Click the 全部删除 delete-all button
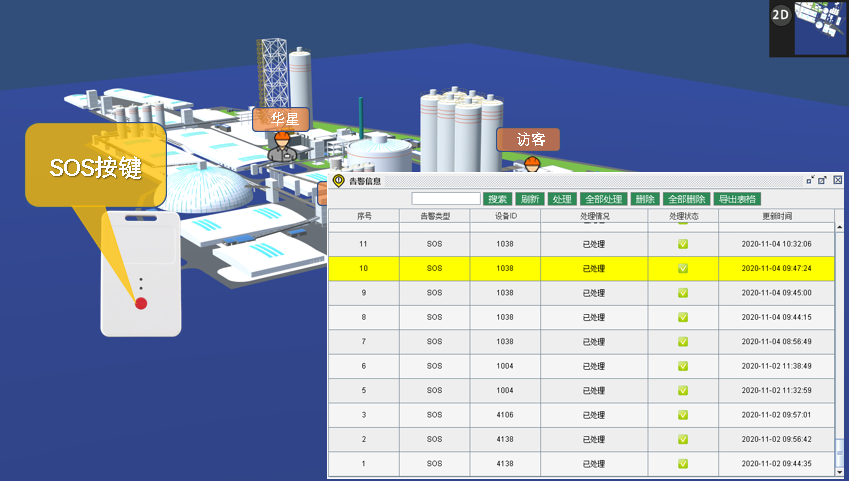This screenshot has height=481, width=850. click(686, 199)
